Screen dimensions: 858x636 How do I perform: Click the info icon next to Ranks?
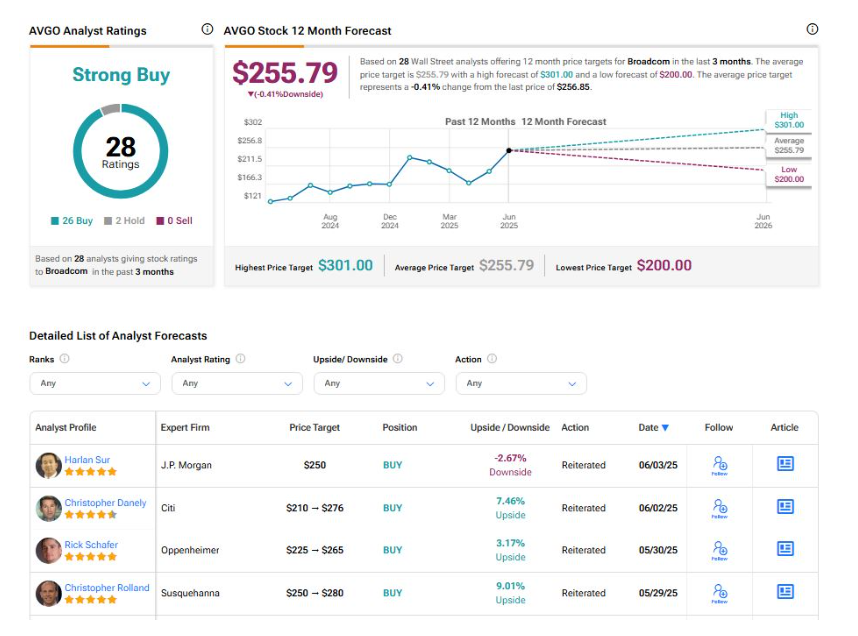64,359
